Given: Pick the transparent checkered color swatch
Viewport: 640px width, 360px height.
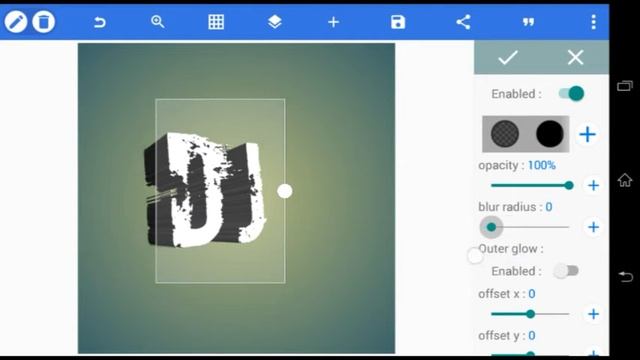Looking at the screenshot, I should tap(505, 134).
